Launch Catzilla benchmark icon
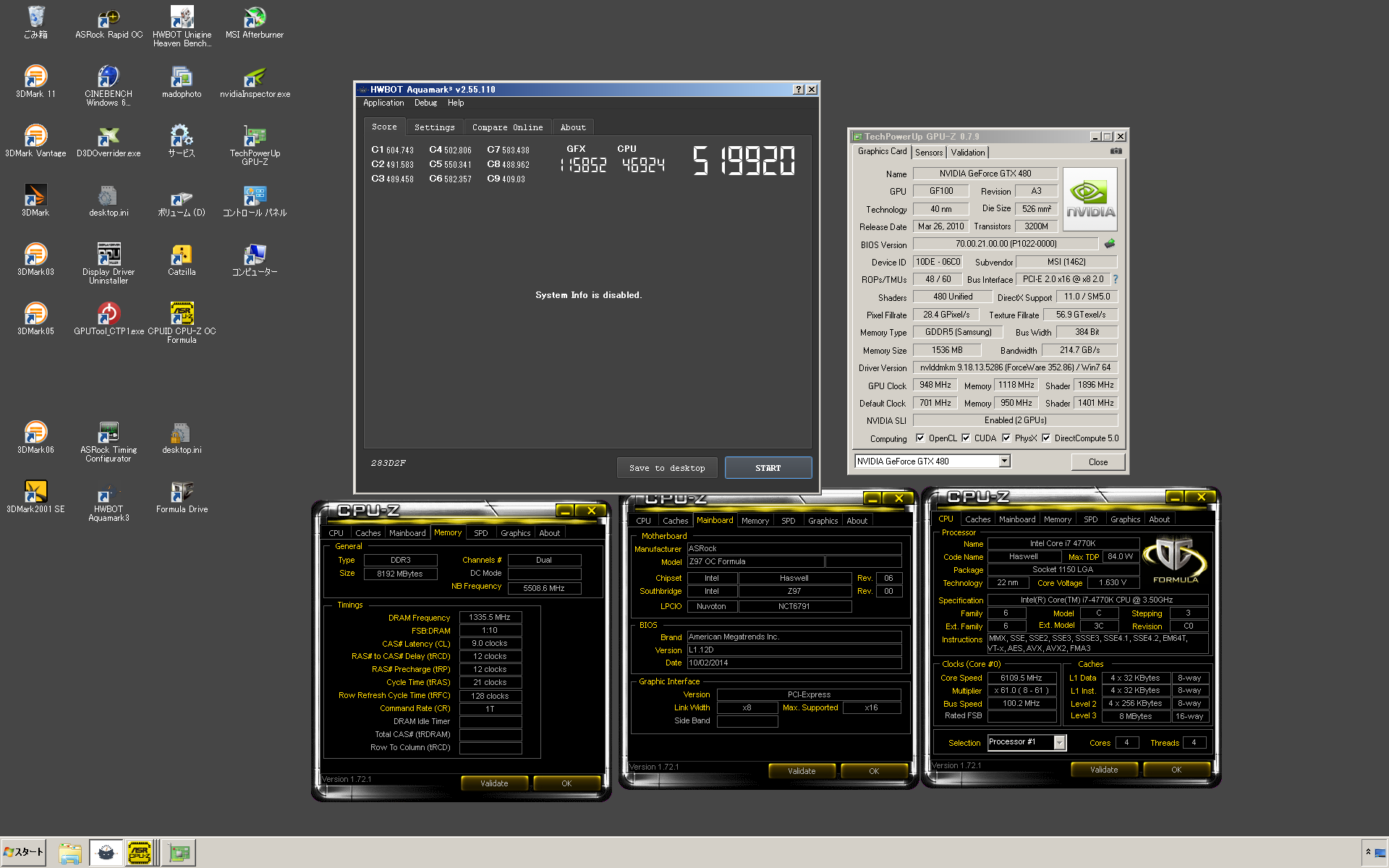This screenshot has width=1389, height=868. [x=182, y=259]
